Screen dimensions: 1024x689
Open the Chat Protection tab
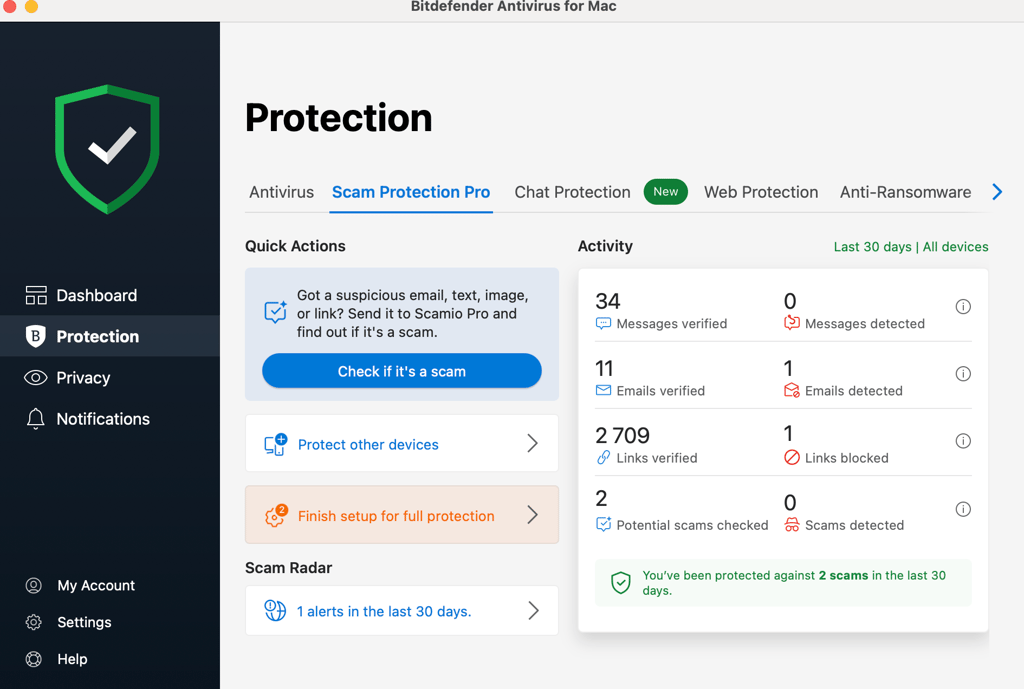pos(572,192)
